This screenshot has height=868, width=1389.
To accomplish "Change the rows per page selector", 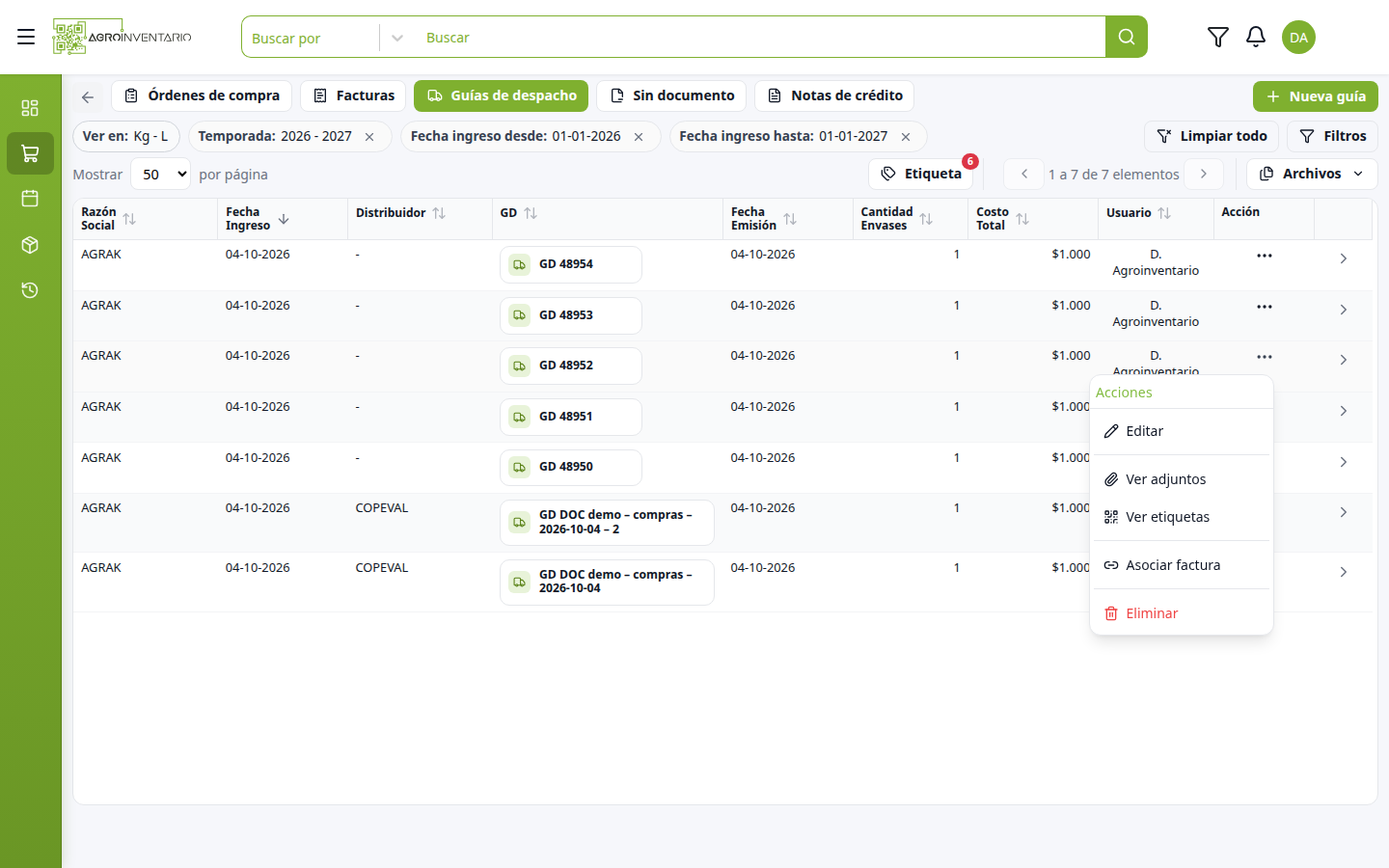I will point(160,175).
